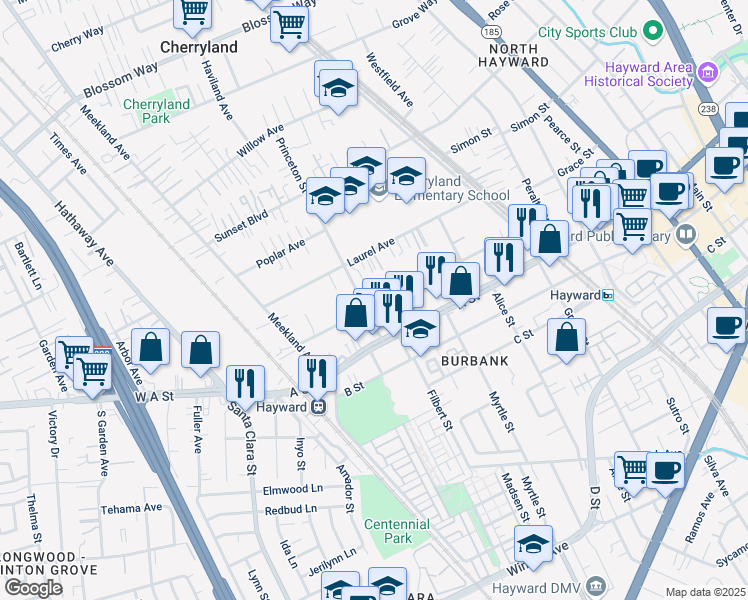Select the Tehama Ave street label

pos(131,509)
